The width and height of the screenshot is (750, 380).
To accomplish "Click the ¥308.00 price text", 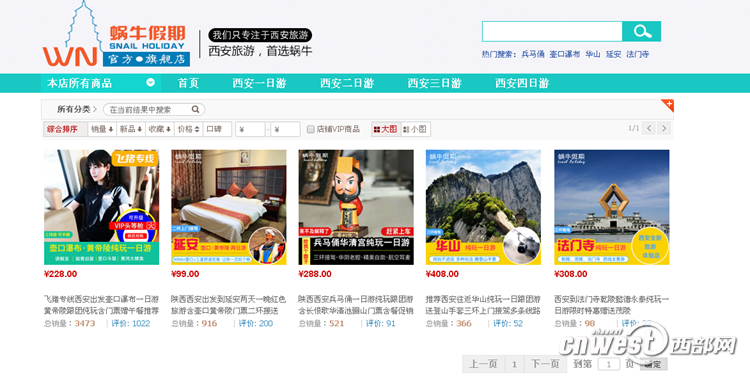I will click(x=571, y=274).
